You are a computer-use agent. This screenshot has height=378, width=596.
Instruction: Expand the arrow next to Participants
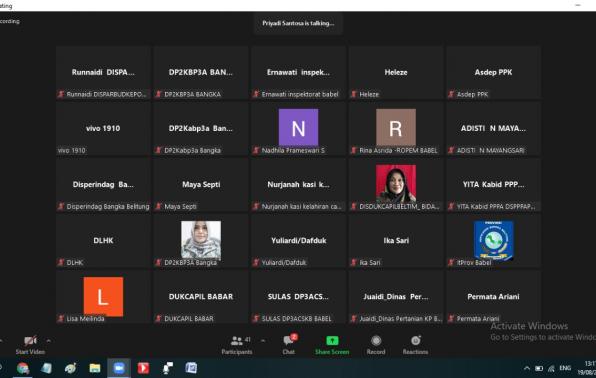[x=263, y=340]
